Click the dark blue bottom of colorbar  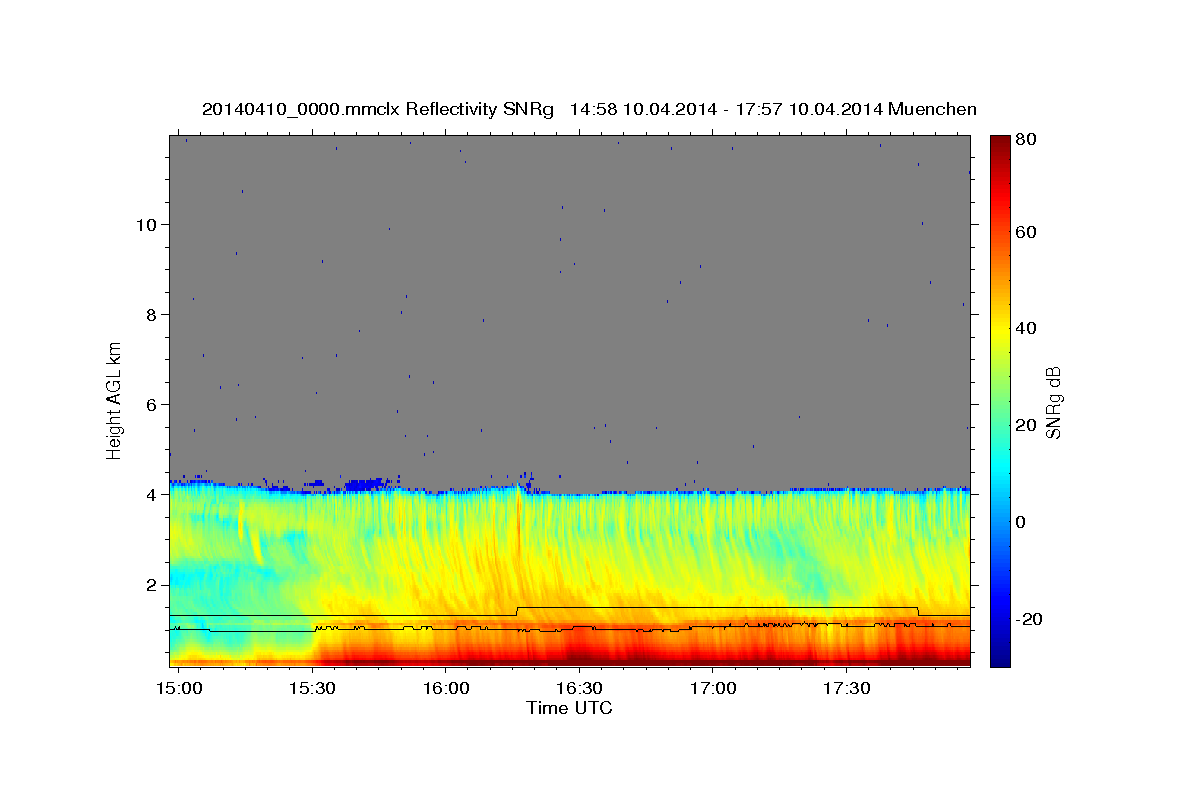[1000, 658]
